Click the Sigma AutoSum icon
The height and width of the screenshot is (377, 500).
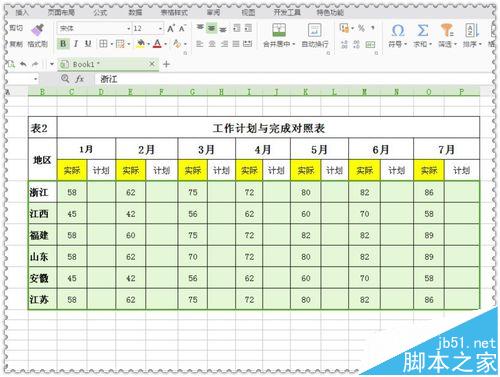click(x=422, y=30)
